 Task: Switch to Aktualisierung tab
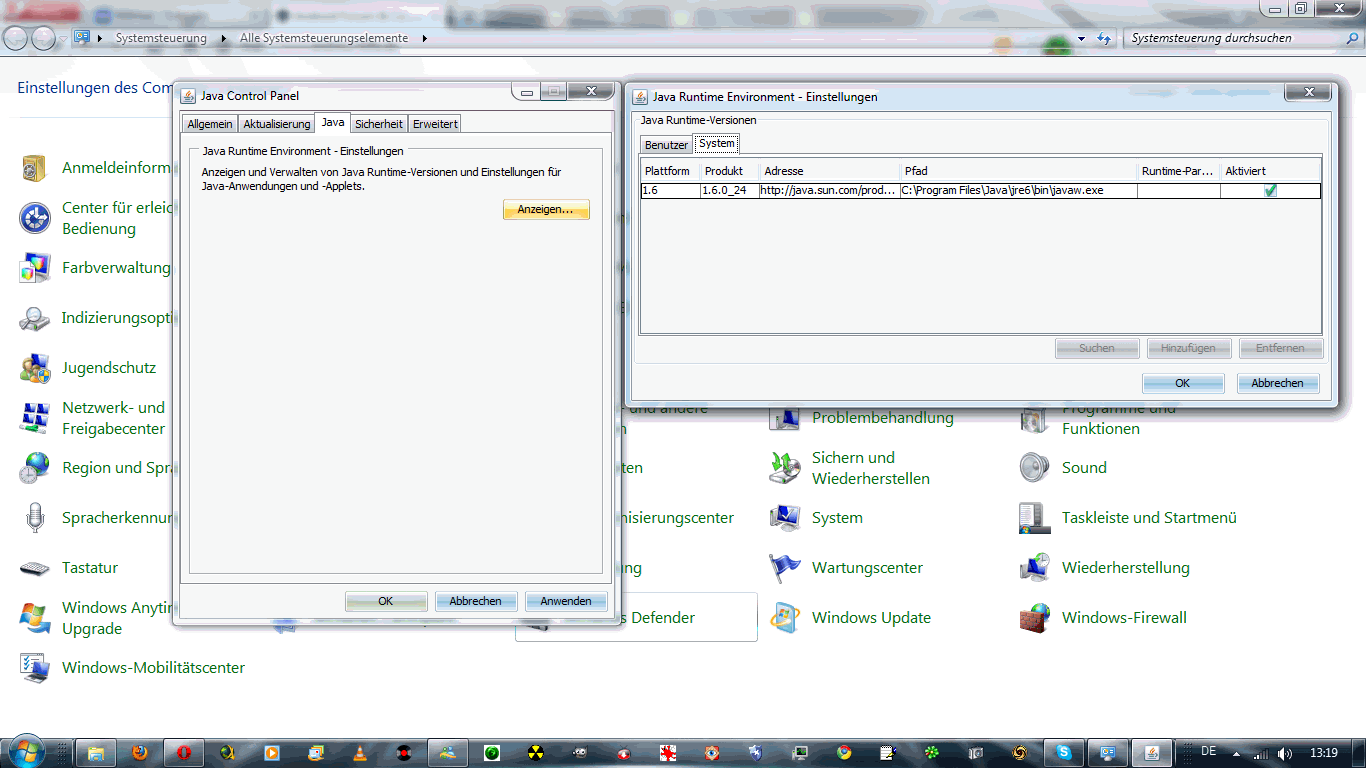pyautogui.click(x=277, y=124)
